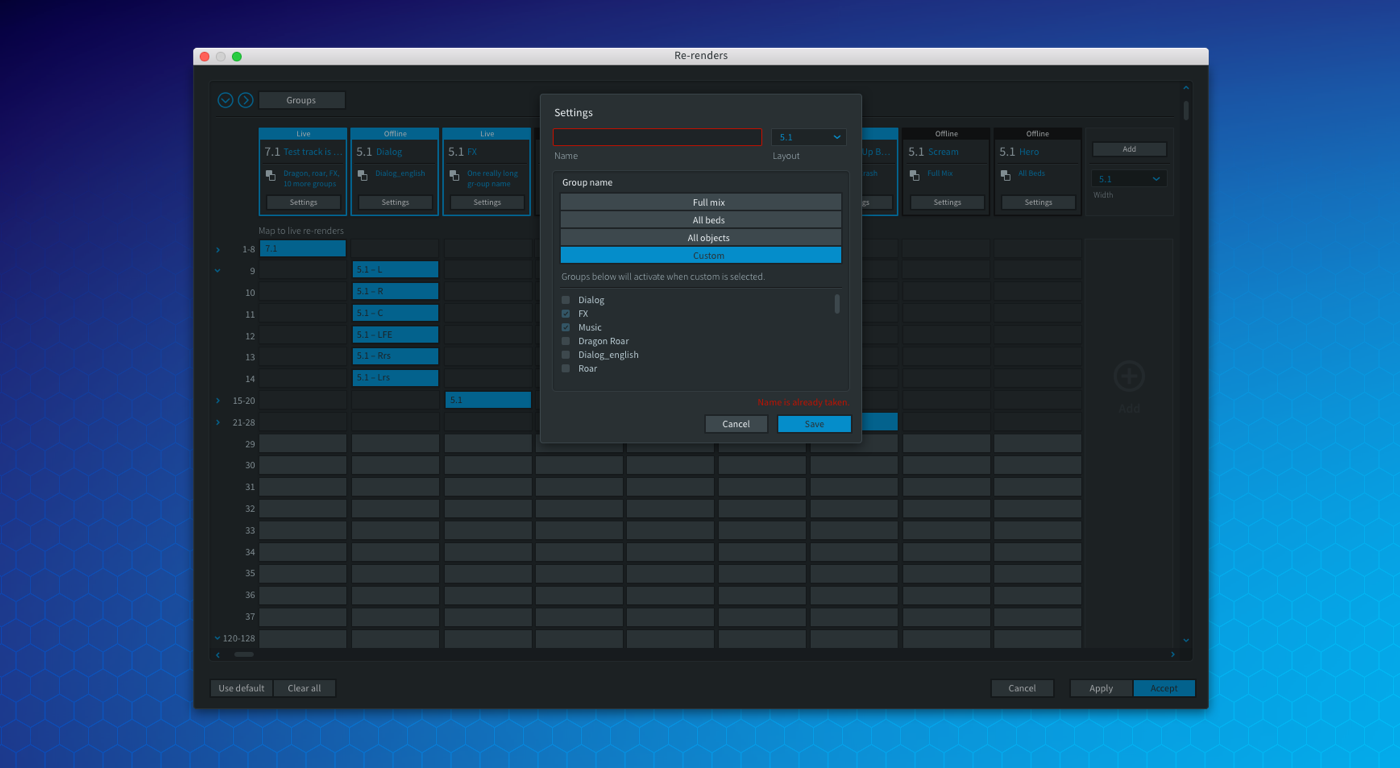
Task: Click the Add button above Width
Action: pos(1129,149)
